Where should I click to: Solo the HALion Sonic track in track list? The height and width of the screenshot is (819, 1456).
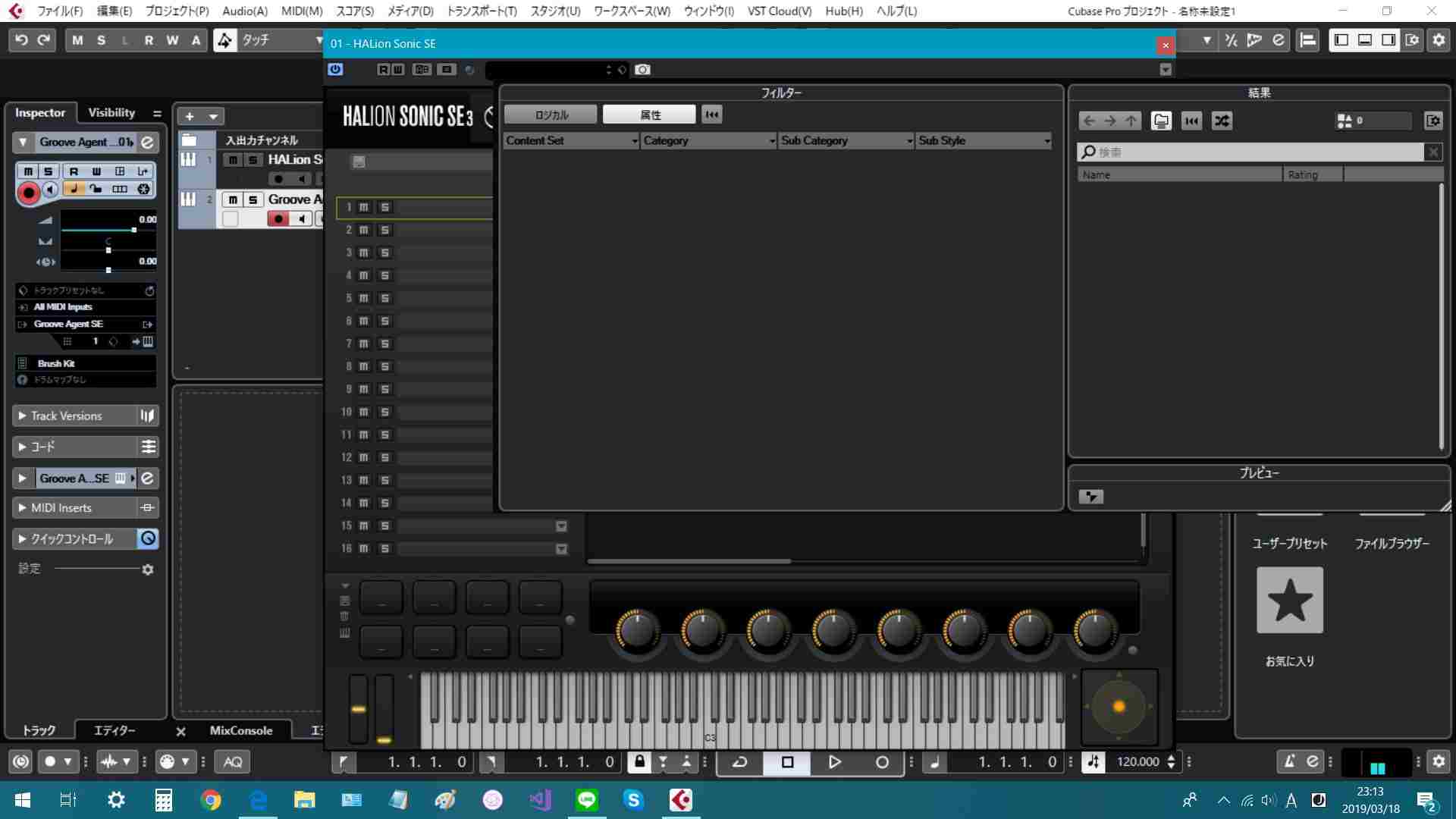point(253,160)
